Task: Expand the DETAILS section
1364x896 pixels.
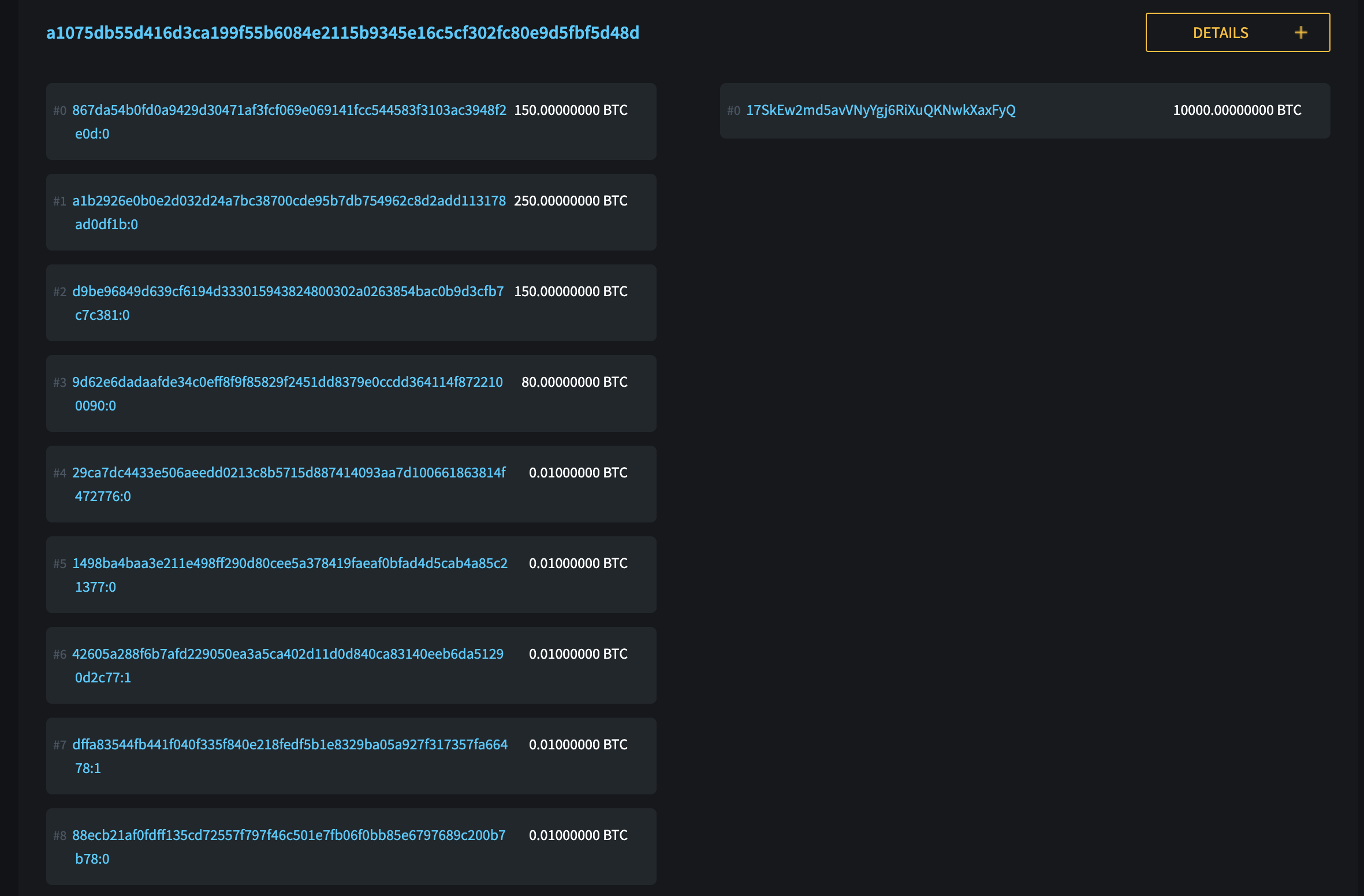Action: 1237,33
